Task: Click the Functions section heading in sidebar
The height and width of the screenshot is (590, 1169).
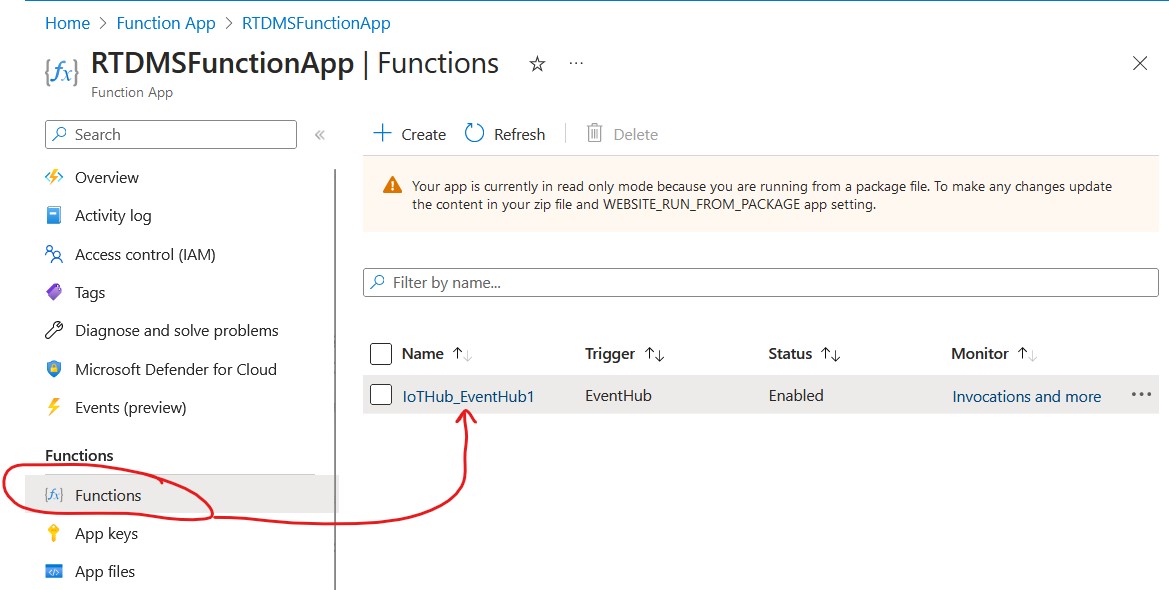Action: [x=79, y=456]
